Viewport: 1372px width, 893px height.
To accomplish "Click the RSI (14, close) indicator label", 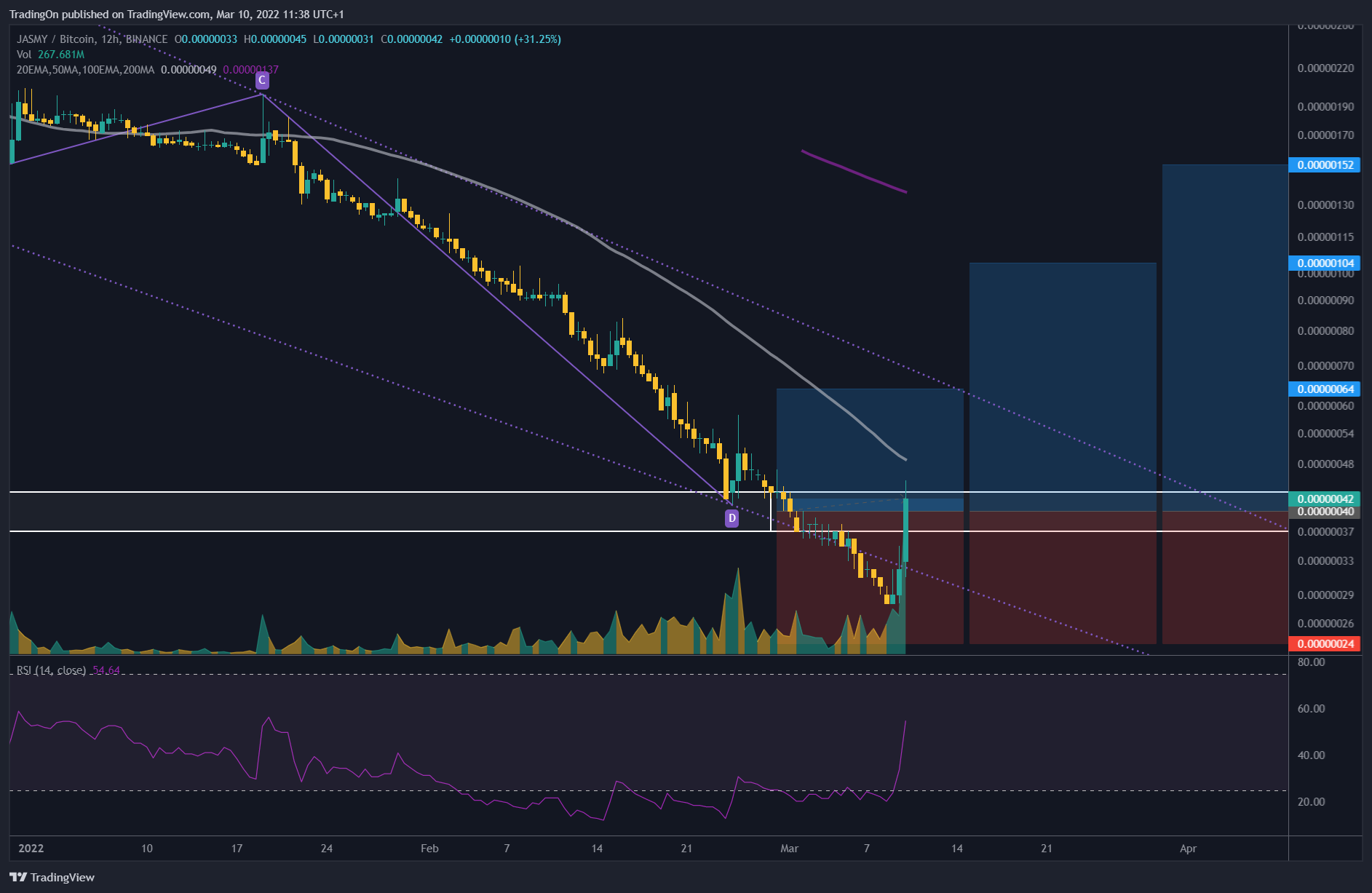I will point(51,670).
